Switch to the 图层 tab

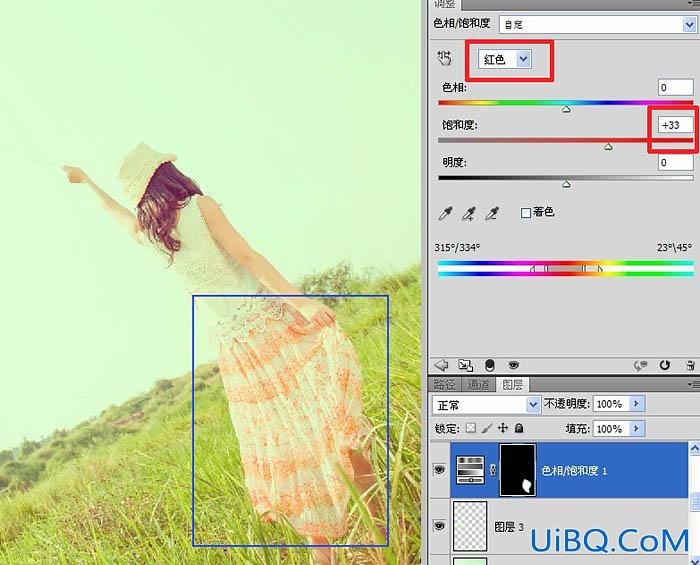[512, 384]
